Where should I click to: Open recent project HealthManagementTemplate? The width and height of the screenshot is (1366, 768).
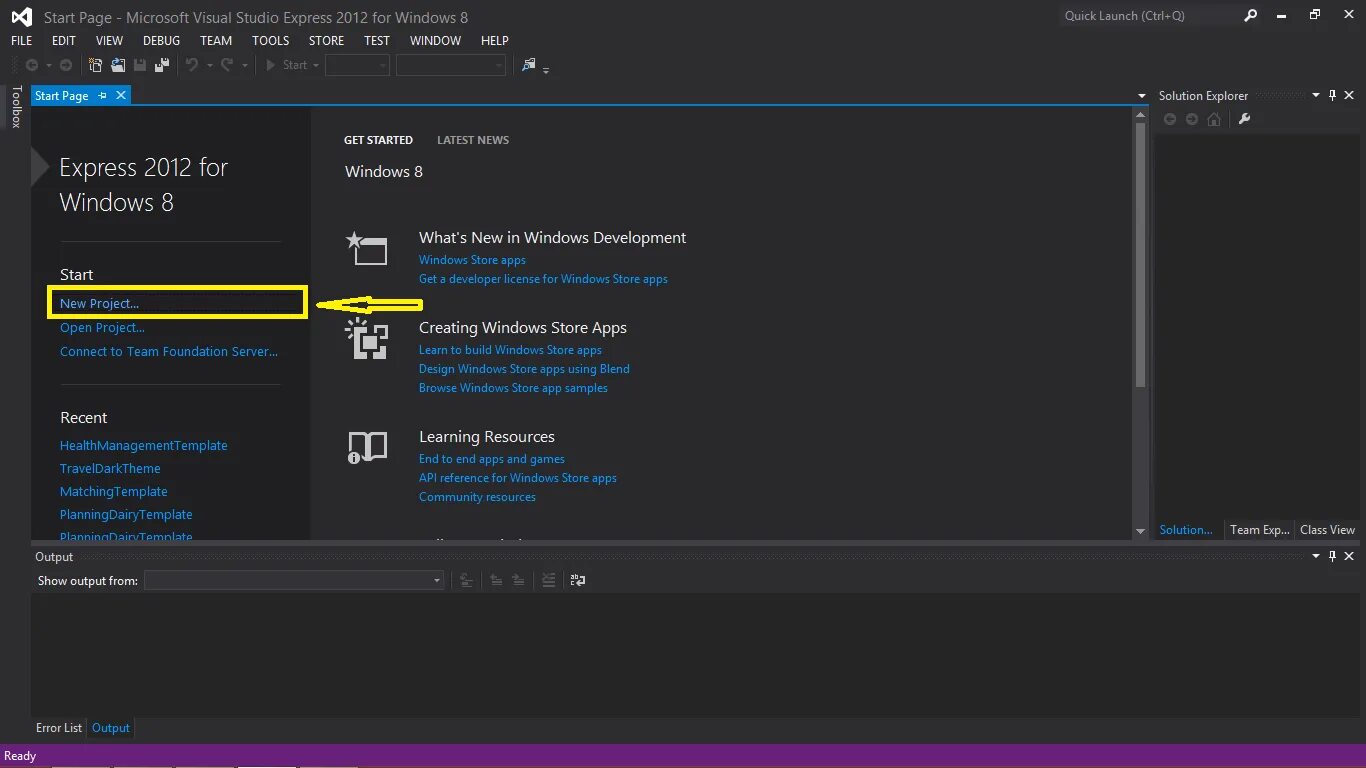pyautogui.click(x=144, y=445)
